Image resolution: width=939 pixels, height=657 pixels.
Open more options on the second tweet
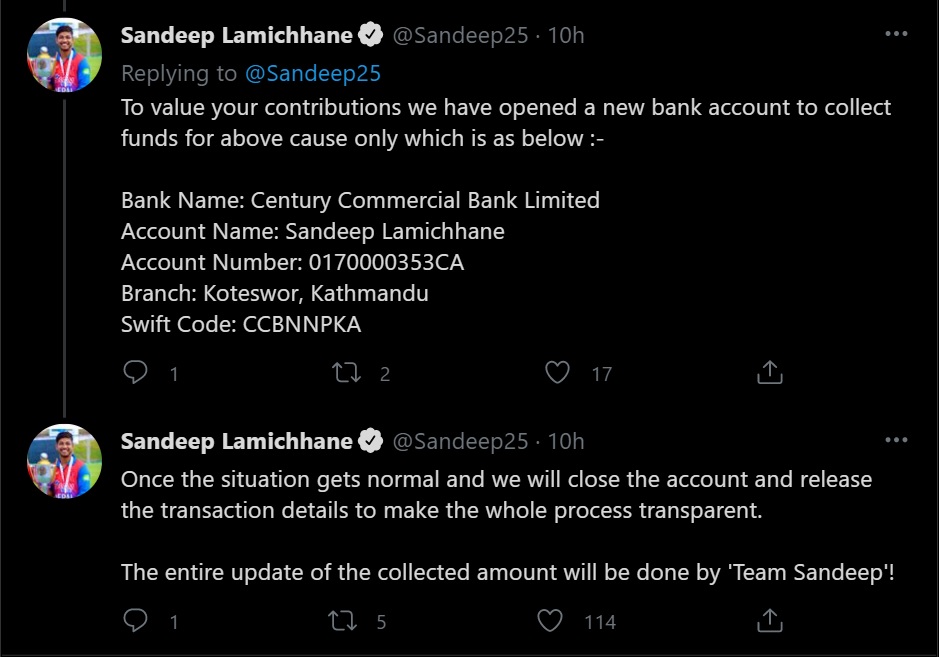tap(897, 440)
